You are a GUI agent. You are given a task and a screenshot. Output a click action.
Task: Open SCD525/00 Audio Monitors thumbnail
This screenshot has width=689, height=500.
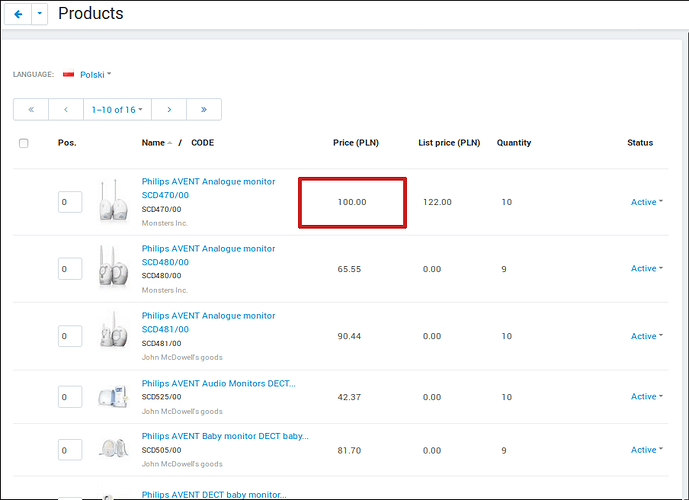pos(113,396)
